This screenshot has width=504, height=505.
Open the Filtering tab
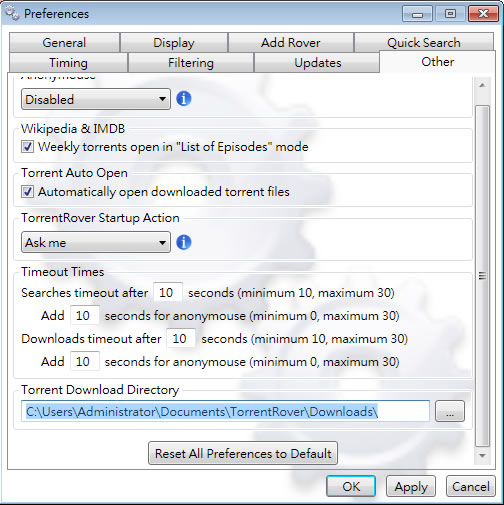[191, 63]
